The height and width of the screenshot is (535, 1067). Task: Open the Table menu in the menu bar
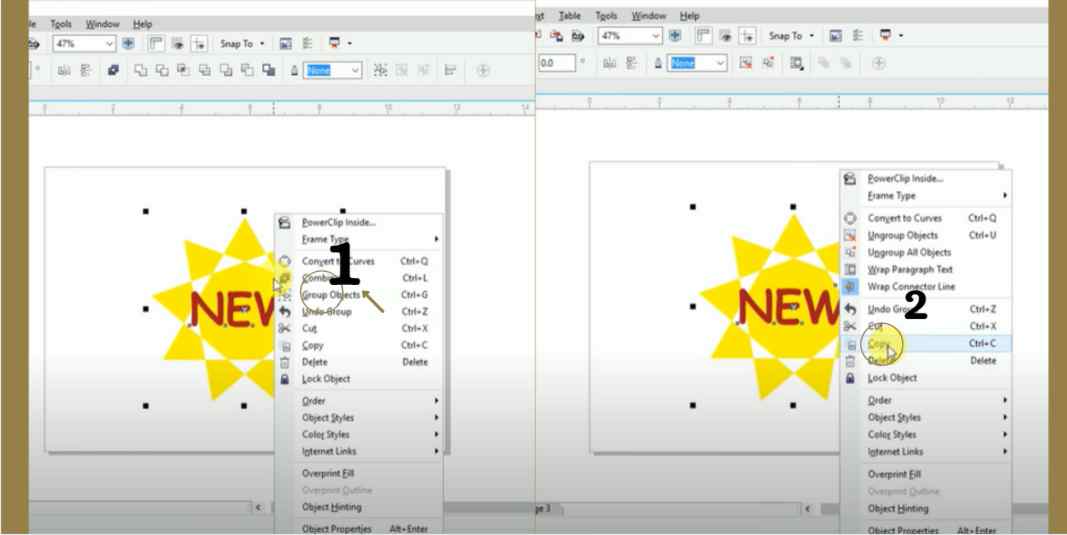point(569,16)
